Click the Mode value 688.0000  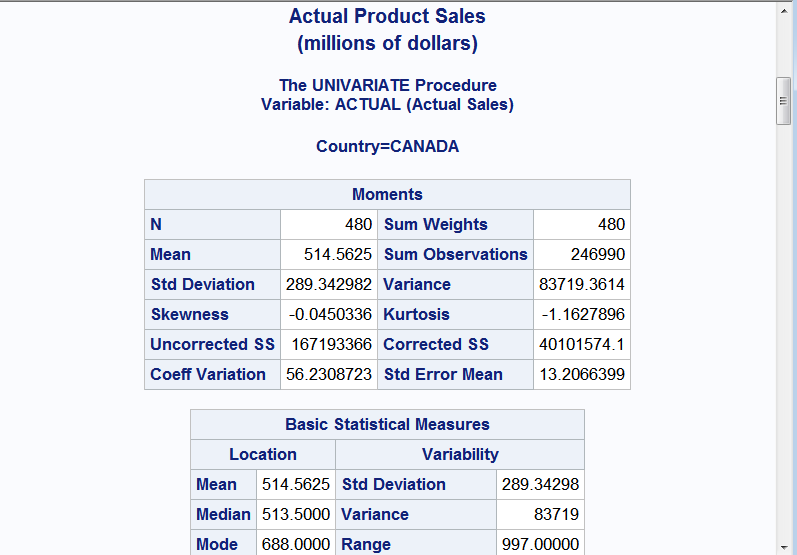296,544
